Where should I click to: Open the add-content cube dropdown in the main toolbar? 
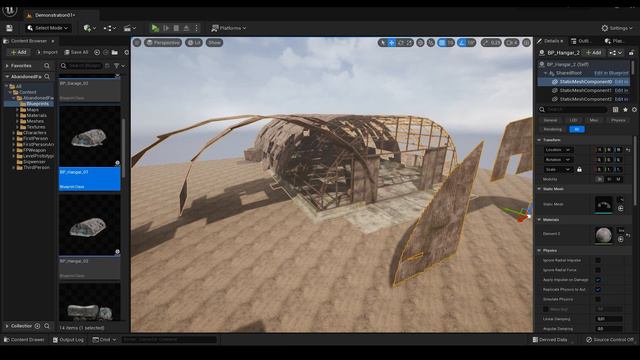[89, 28]
